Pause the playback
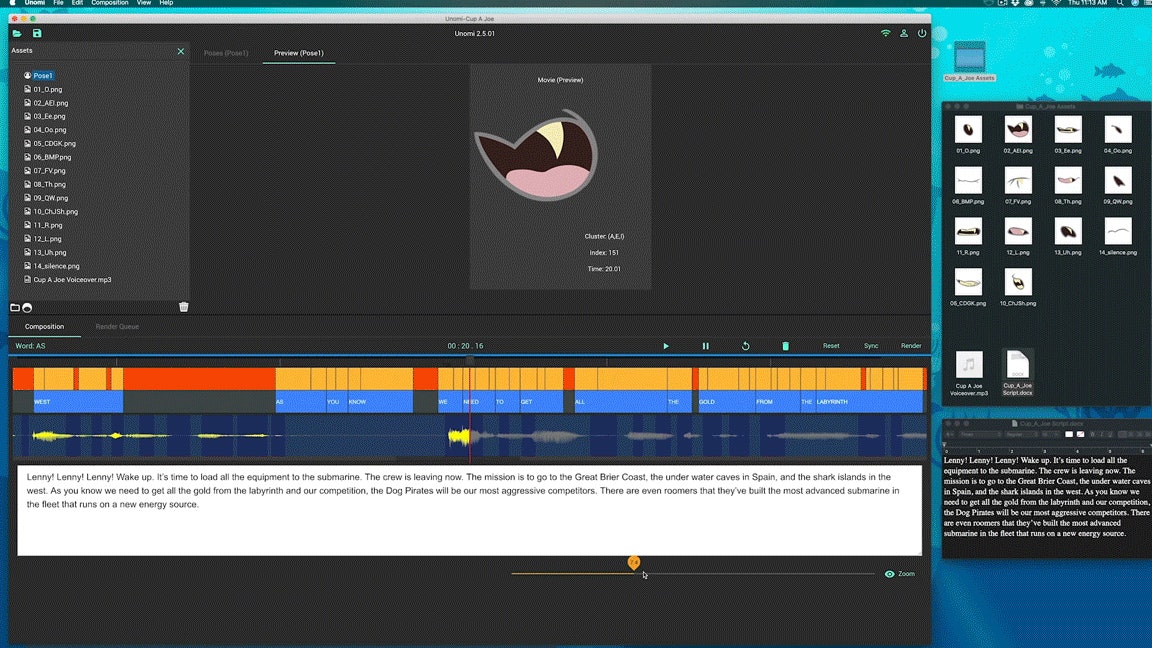The image size is (1152, 648). [705, 346]
